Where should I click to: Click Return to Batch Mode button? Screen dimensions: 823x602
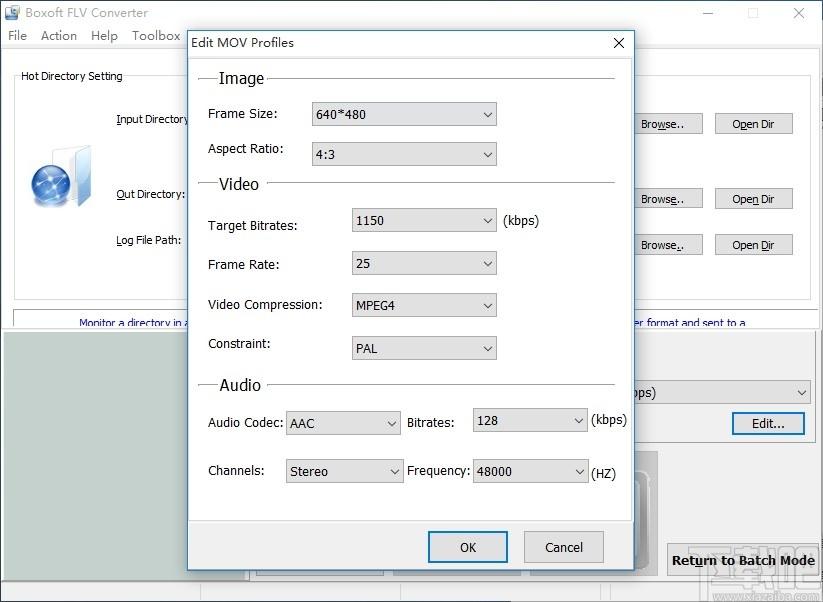pyautogui.click(x=743, y=561)
